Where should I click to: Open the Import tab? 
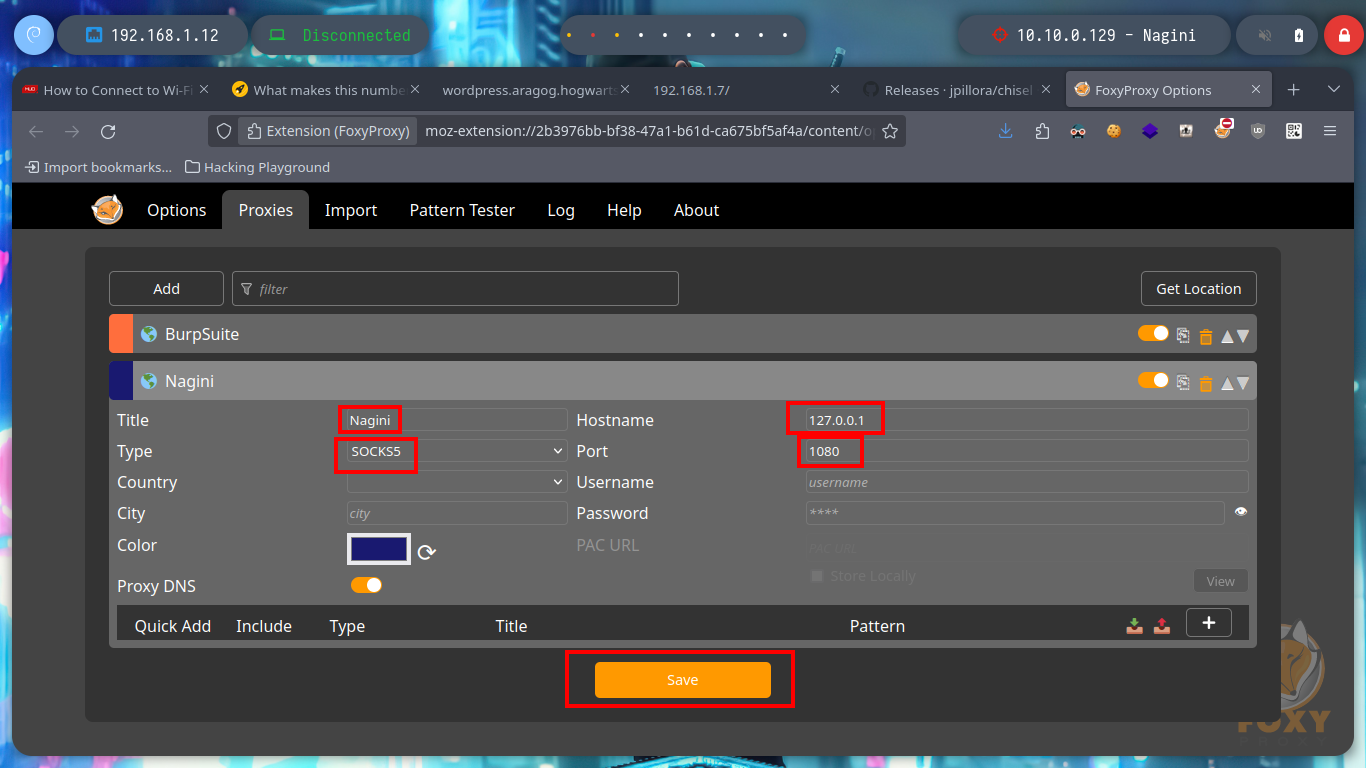click(x=351, y=210)
